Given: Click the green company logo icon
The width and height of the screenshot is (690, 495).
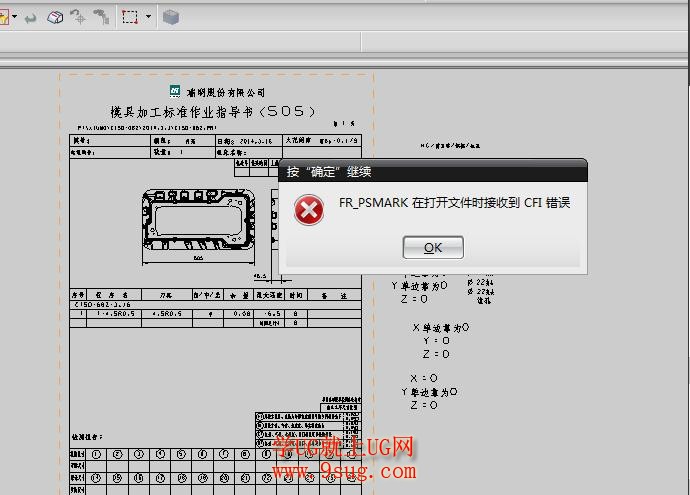Looking at the screenshot, I should 175,91.
